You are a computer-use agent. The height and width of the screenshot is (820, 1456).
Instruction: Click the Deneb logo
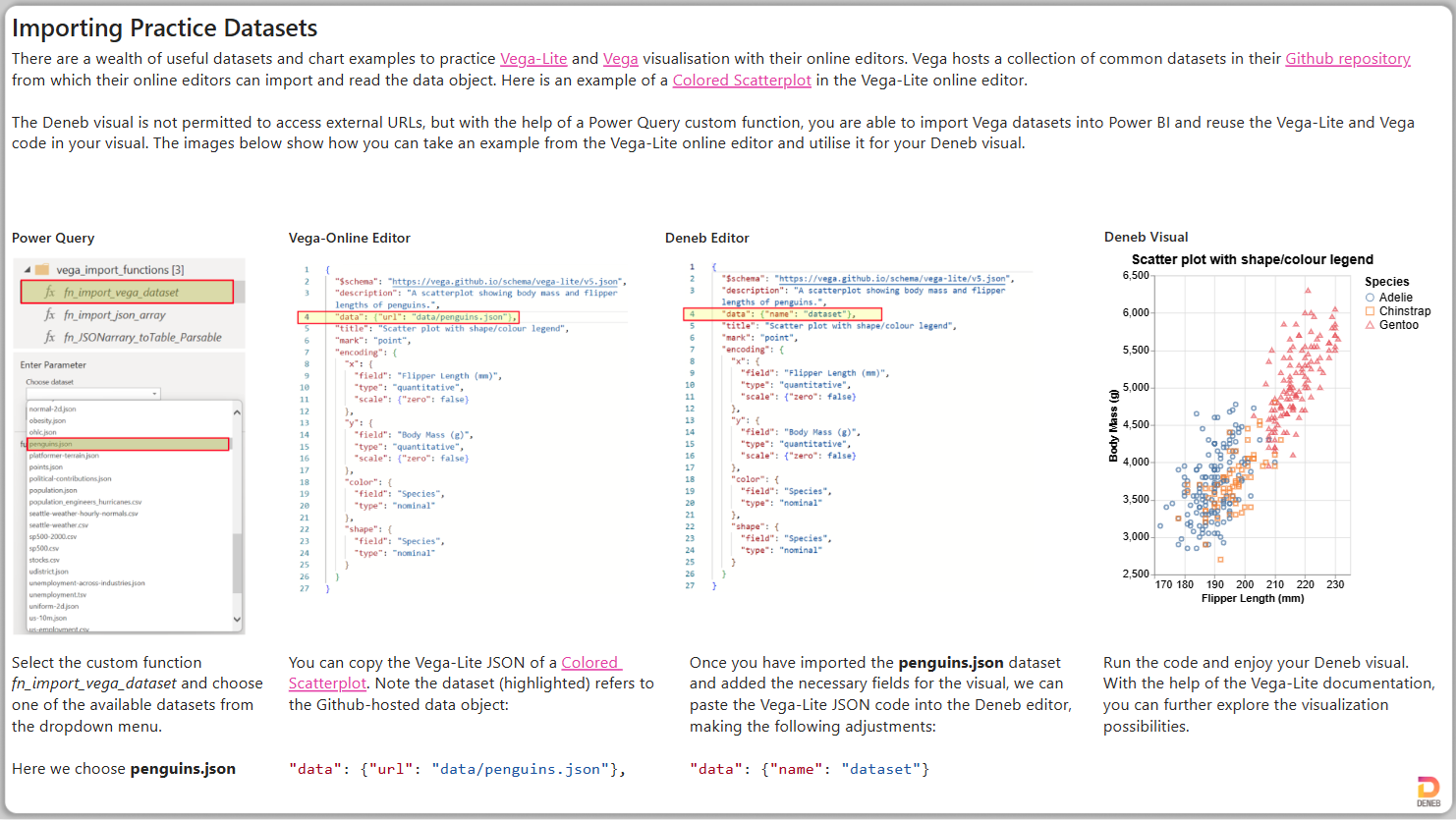[1428, 792]
